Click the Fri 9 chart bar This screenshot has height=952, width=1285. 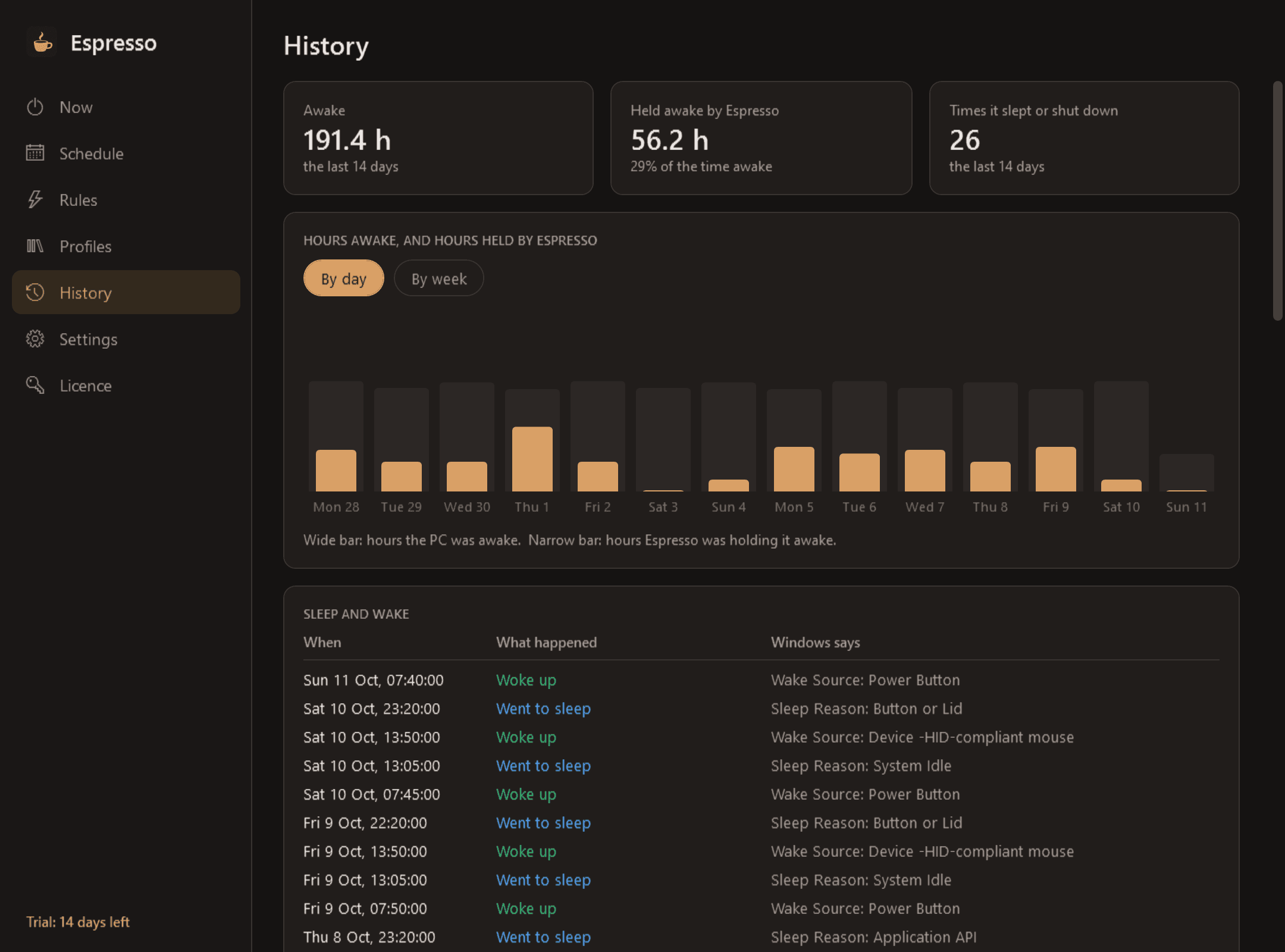click(x=1056, y=440)
